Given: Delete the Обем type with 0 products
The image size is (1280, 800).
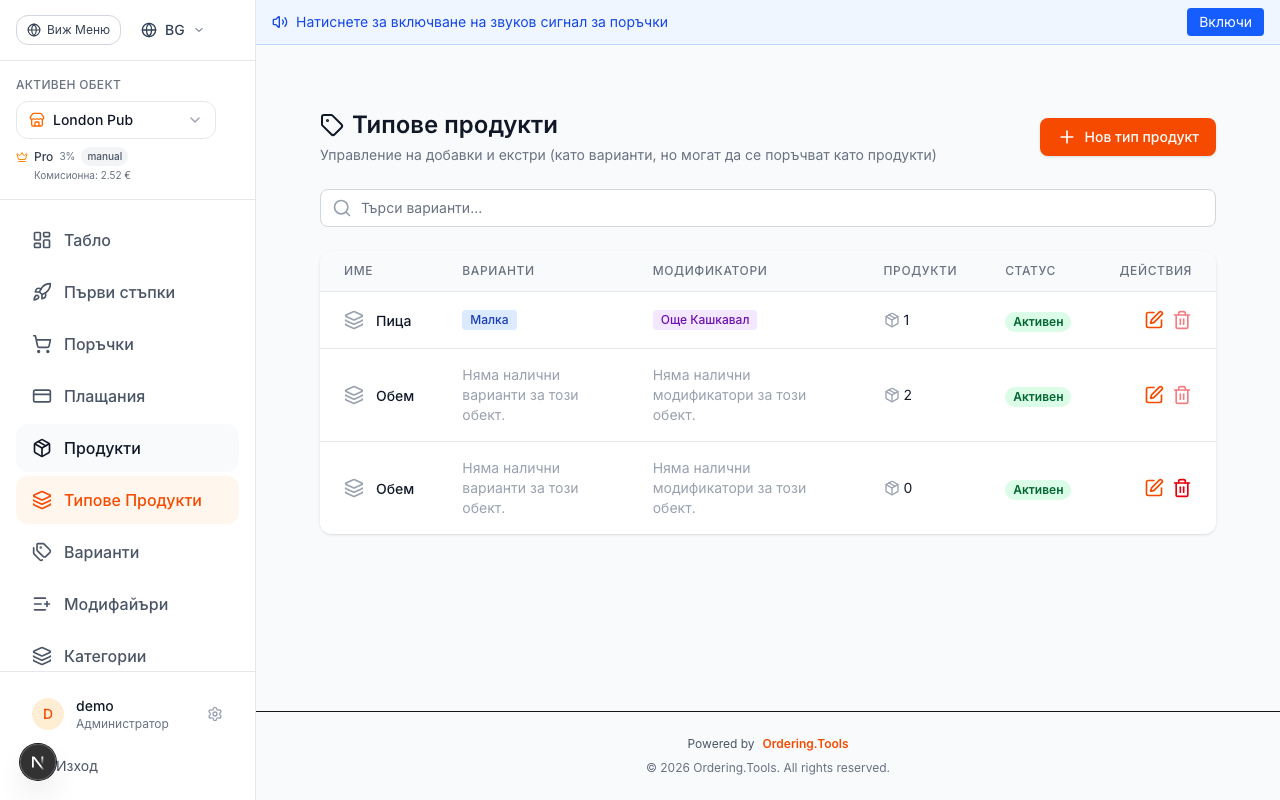Looking at the screenshot, I should (1182, 488).
